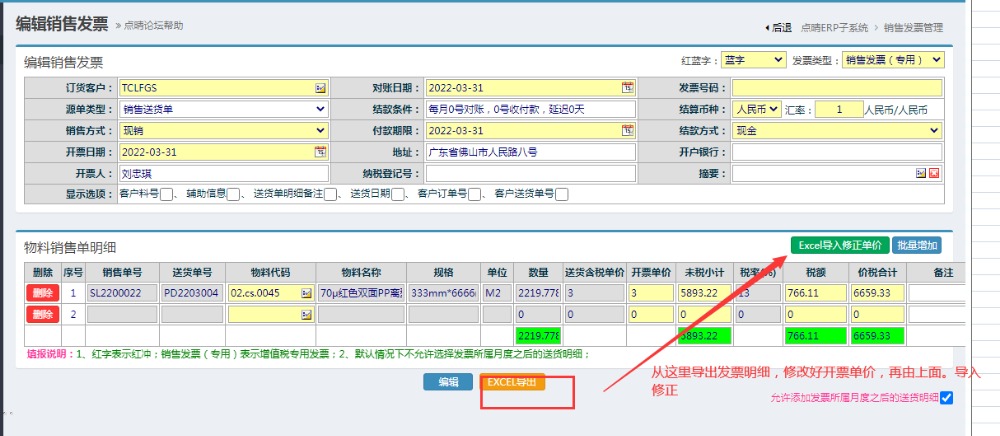Open calendar picker for 开票日期
This screenshot has width=1000, height=436.
coord(321,152)
